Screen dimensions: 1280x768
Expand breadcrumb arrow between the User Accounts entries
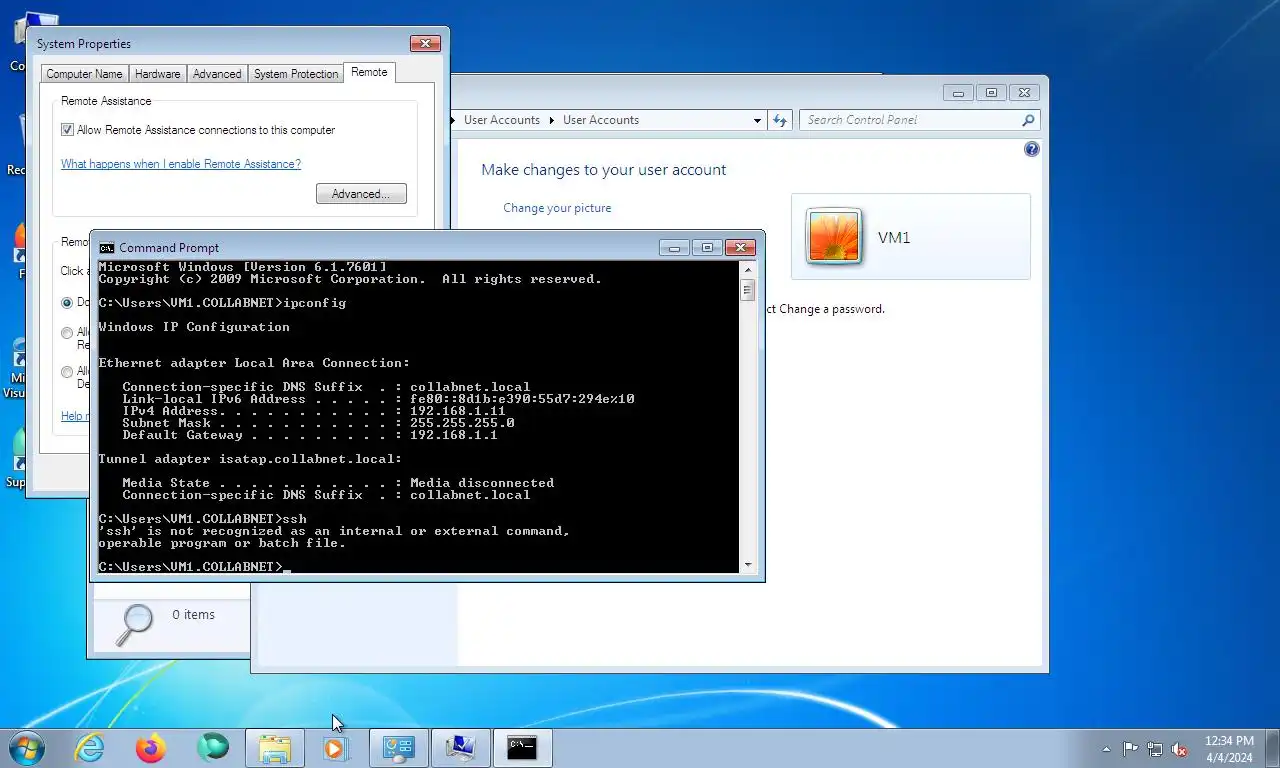point(551,120)
